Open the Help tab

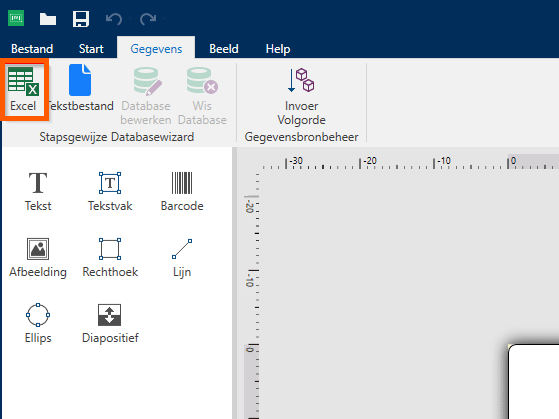pos(278,49)
